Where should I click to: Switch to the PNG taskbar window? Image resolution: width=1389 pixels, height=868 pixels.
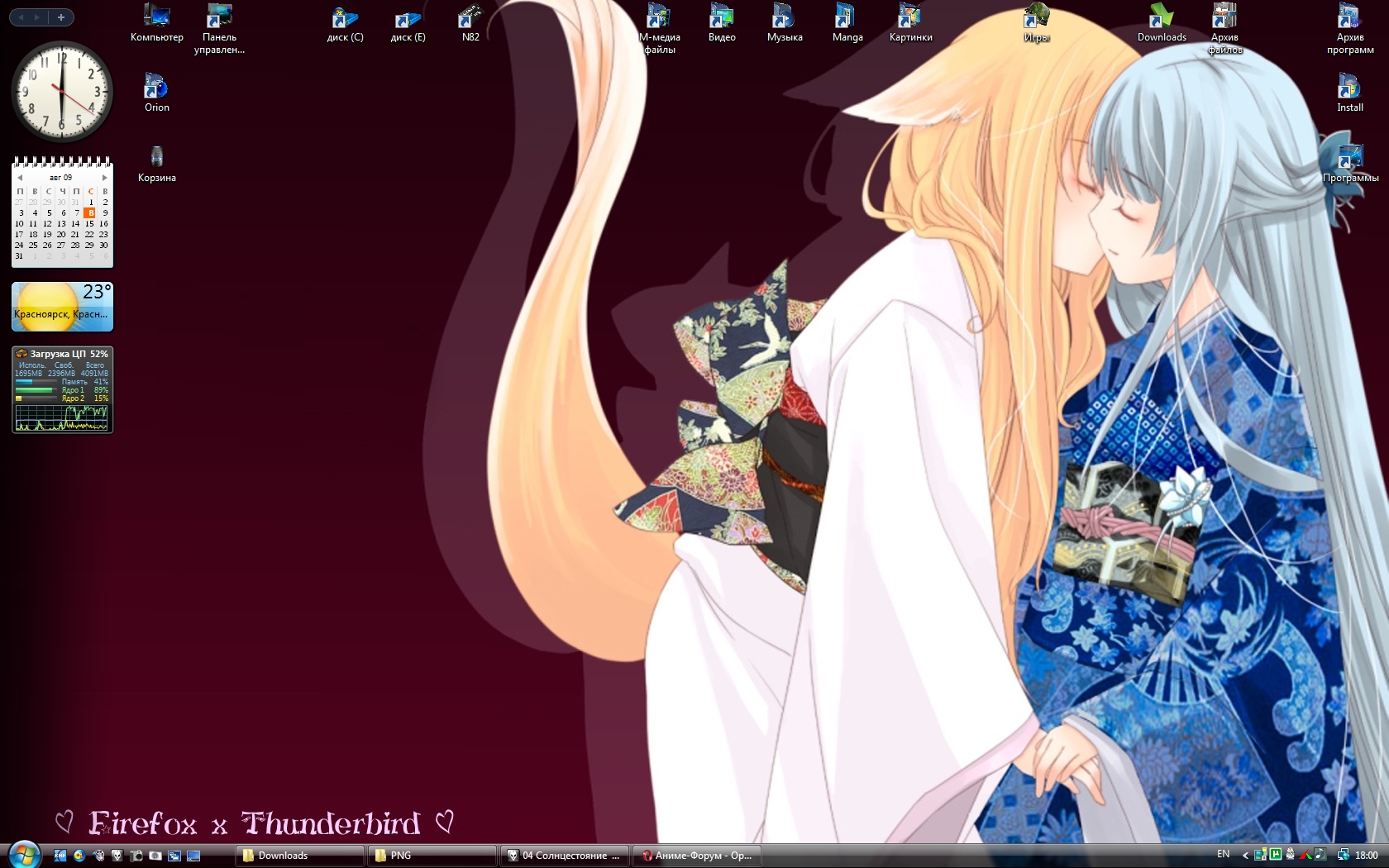pyautogui.click(x=432, y=856)
